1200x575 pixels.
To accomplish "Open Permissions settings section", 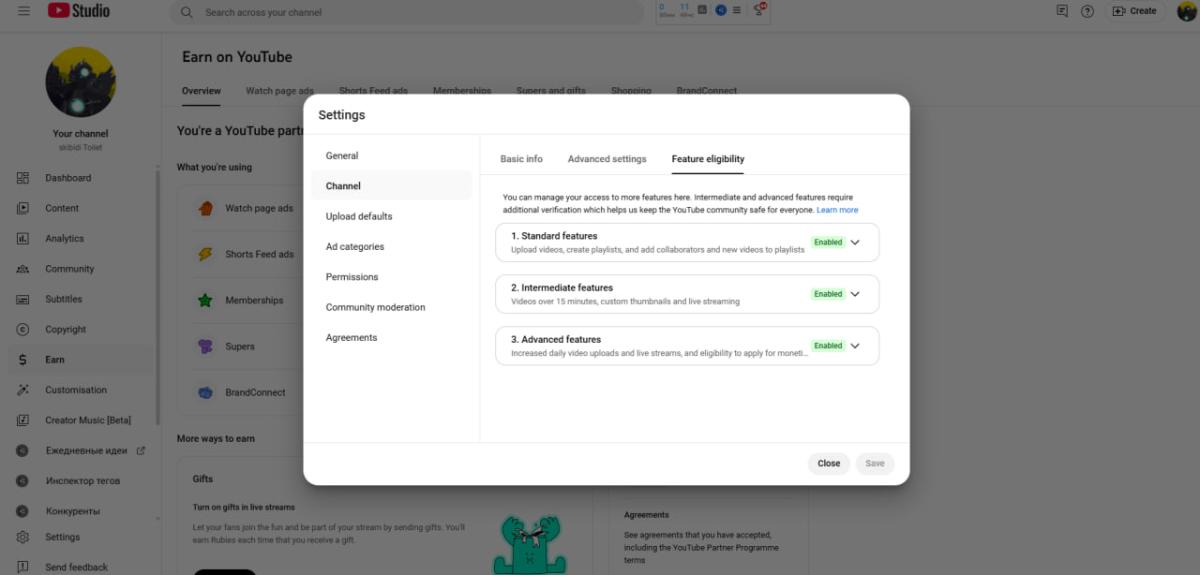I will pyautogui.click(x=391, y=277).
